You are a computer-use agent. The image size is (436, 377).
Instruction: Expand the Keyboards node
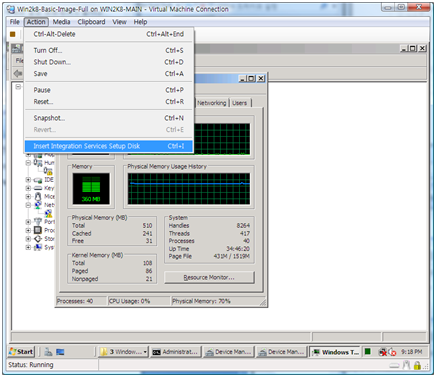(28, 188)
